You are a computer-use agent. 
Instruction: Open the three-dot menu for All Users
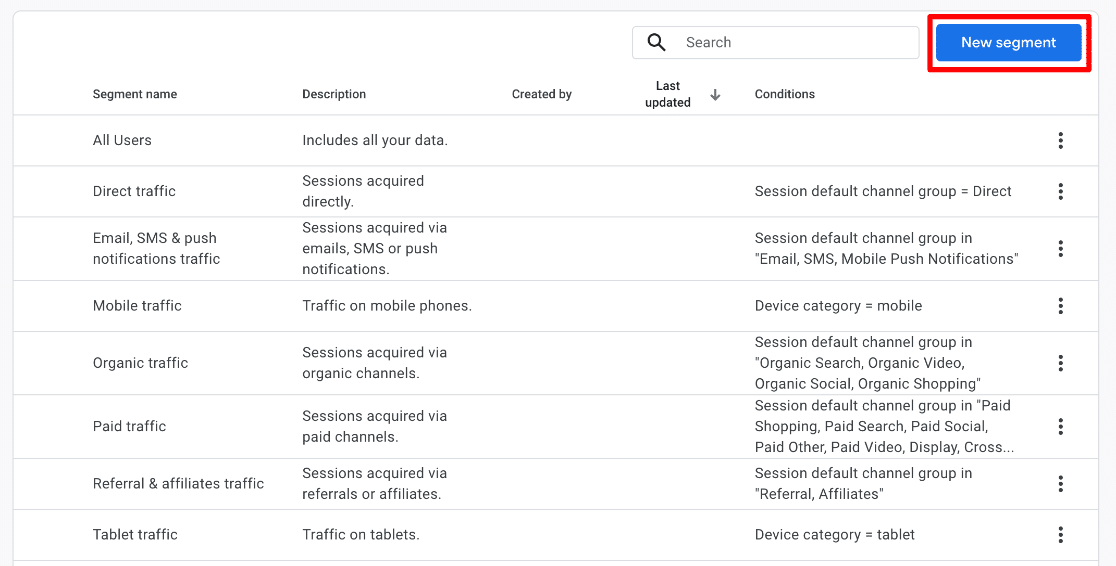coord(1060,141)
